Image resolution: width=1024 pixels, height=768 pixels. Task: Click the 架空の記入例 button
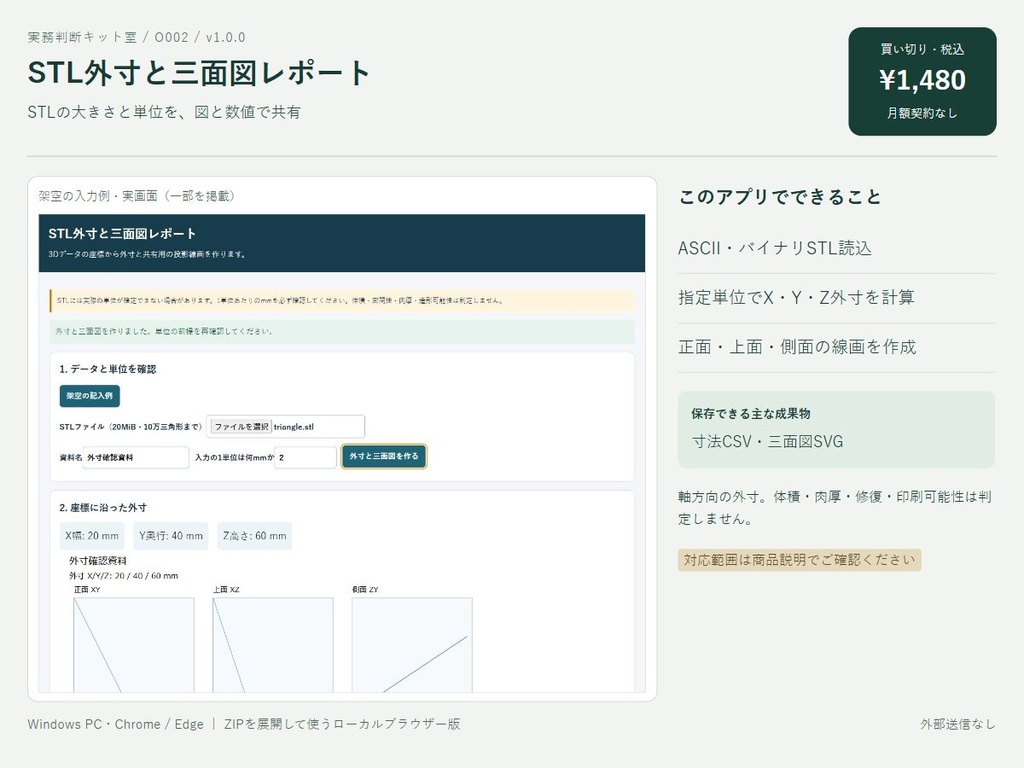click(x=89, y=396)
